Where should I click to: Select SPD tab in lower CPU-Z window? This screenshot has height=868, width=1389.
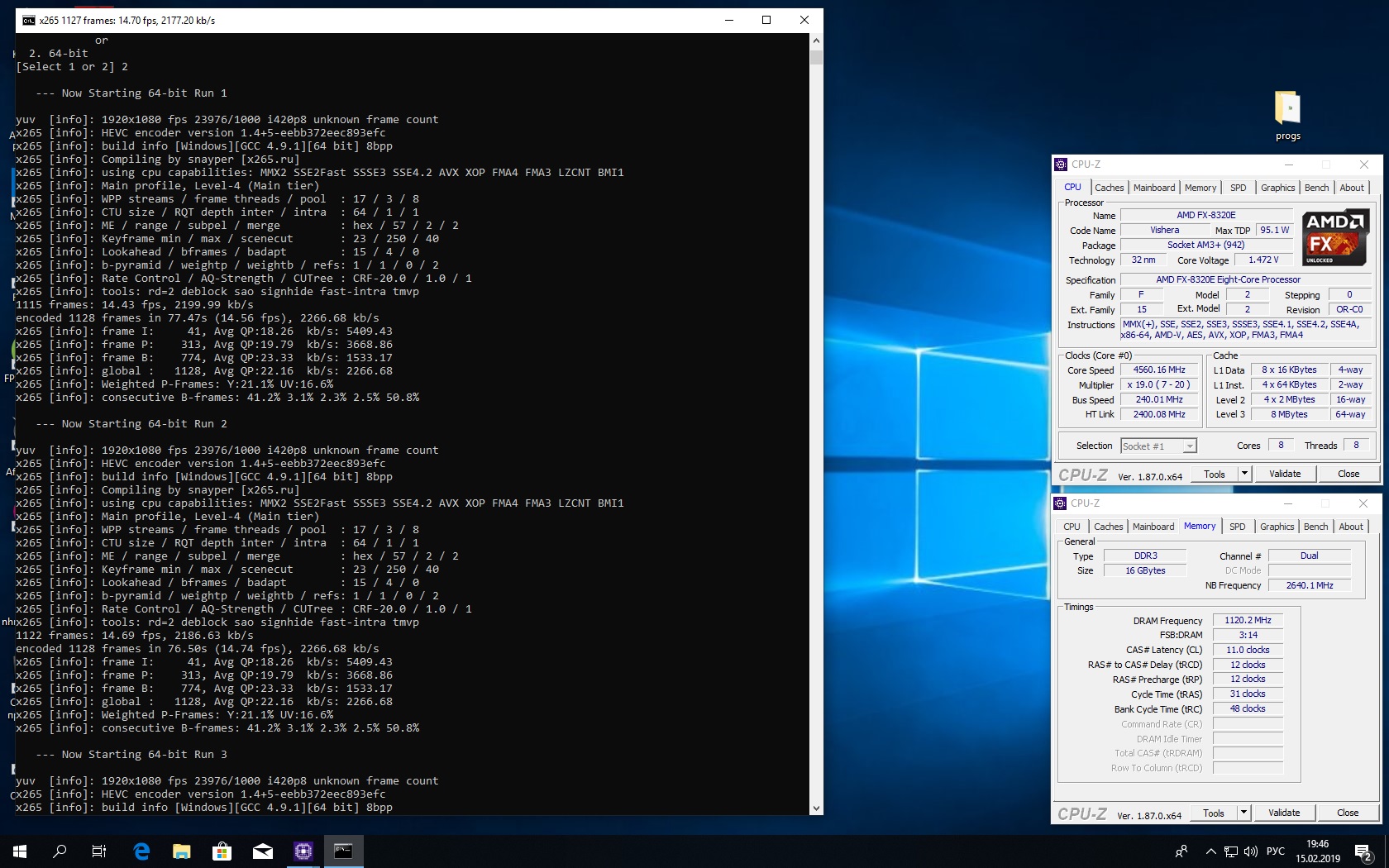(x=1237, y=527)
